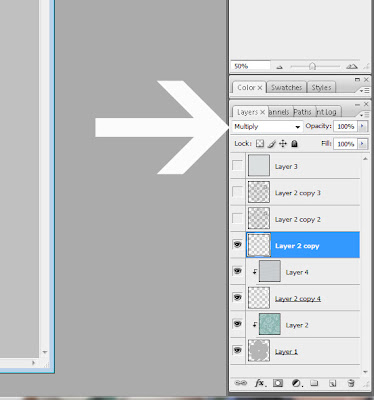Viewport: 374px width, 400px height.
Task: Click document window scroll right arrow
Action: pyautogui.click(x=33, y=363)
